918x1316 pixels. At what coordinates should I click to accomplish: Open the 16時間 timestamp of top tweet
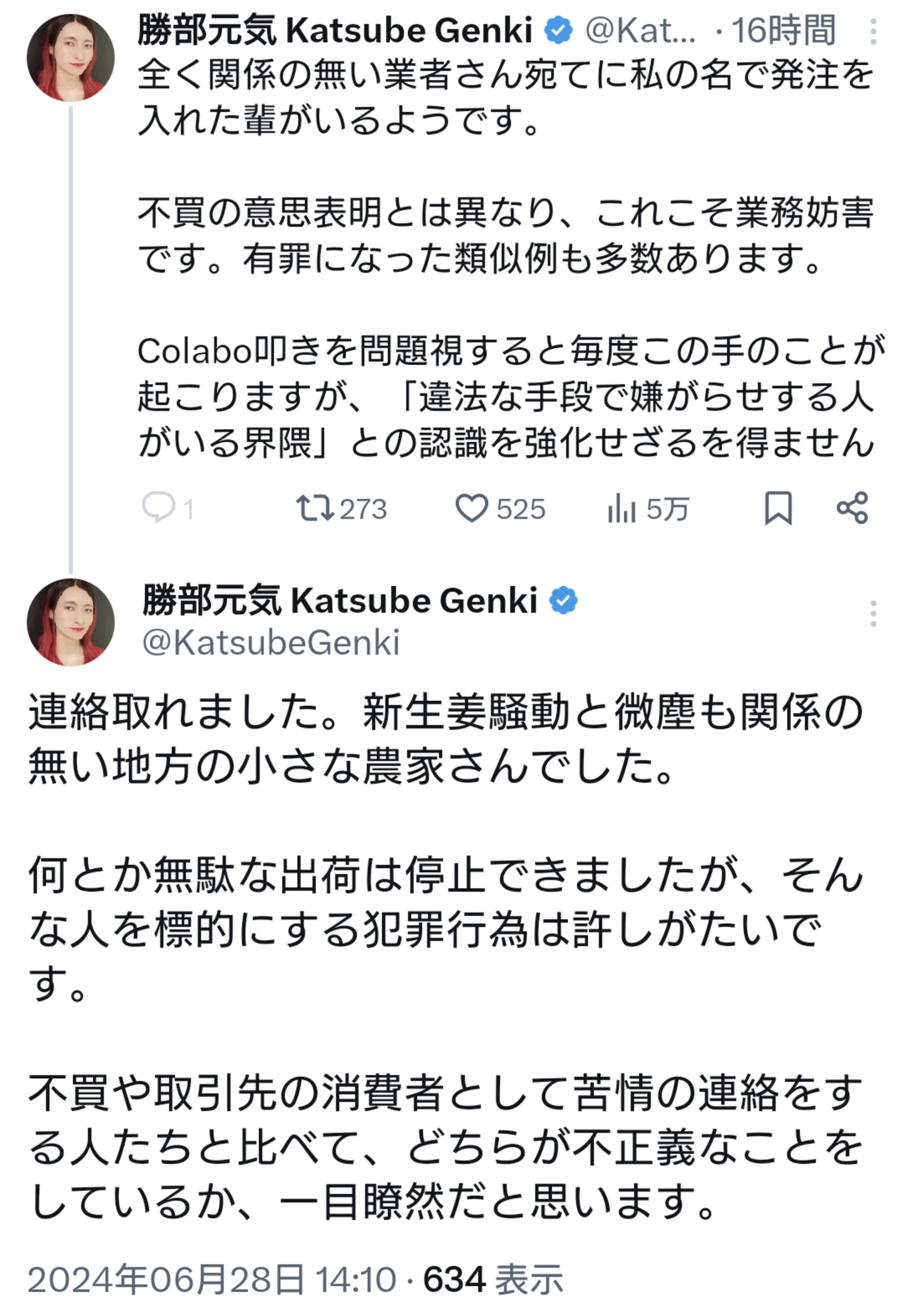point(783,30)
